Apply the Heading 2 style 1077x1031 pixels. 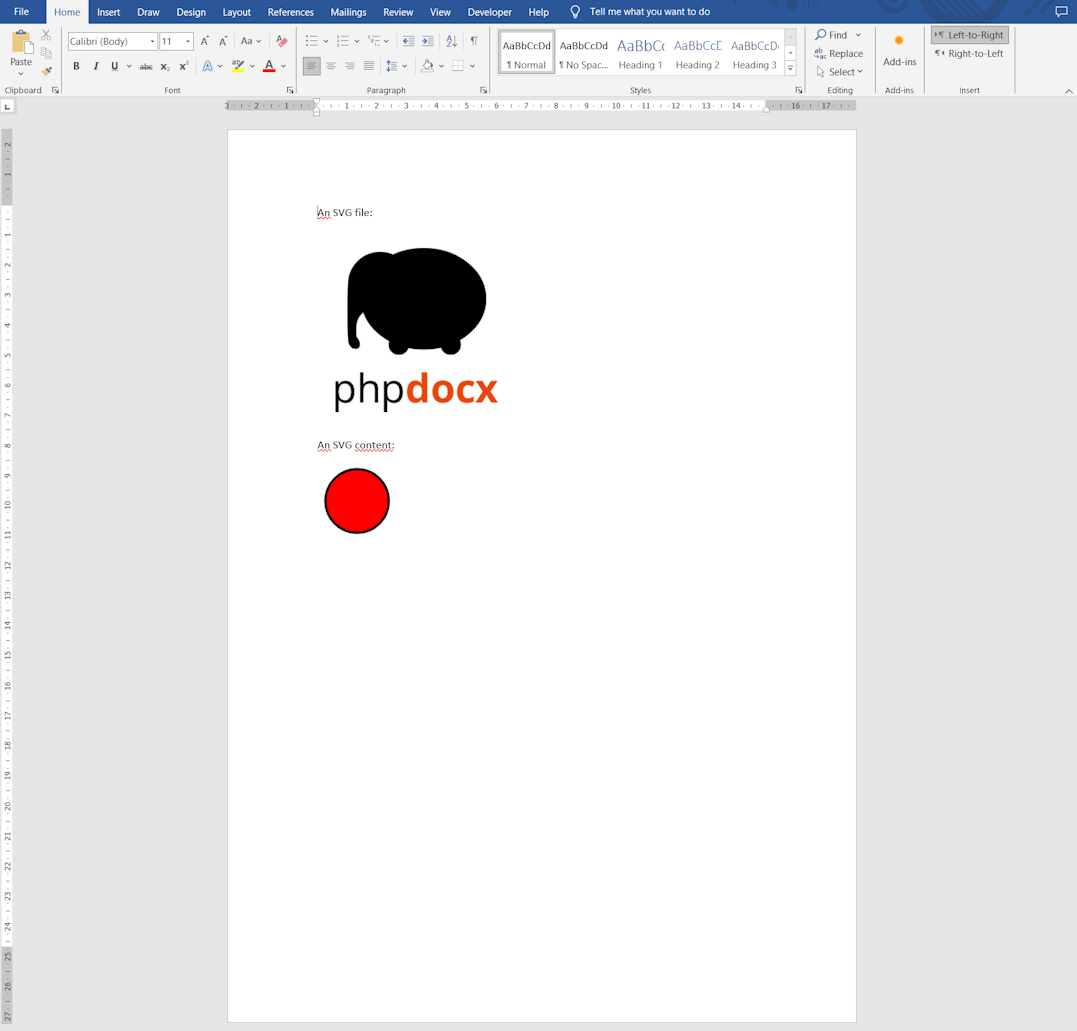(697, 52)
